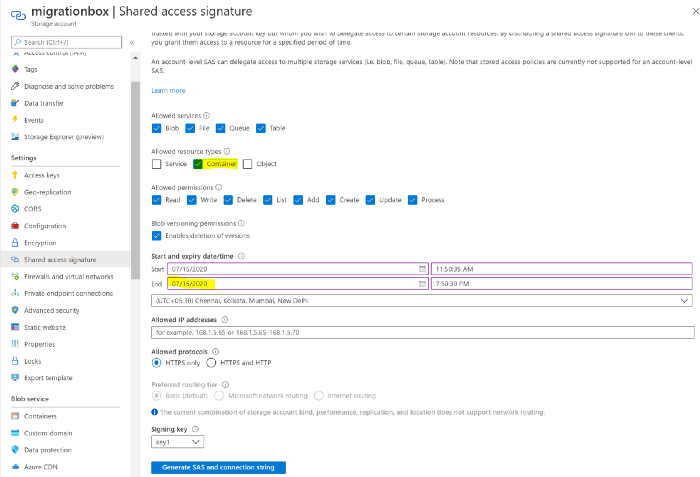Click the Configuration toolbox icon
This screenshot has height=477, width=700.
[x=15, y=226]
